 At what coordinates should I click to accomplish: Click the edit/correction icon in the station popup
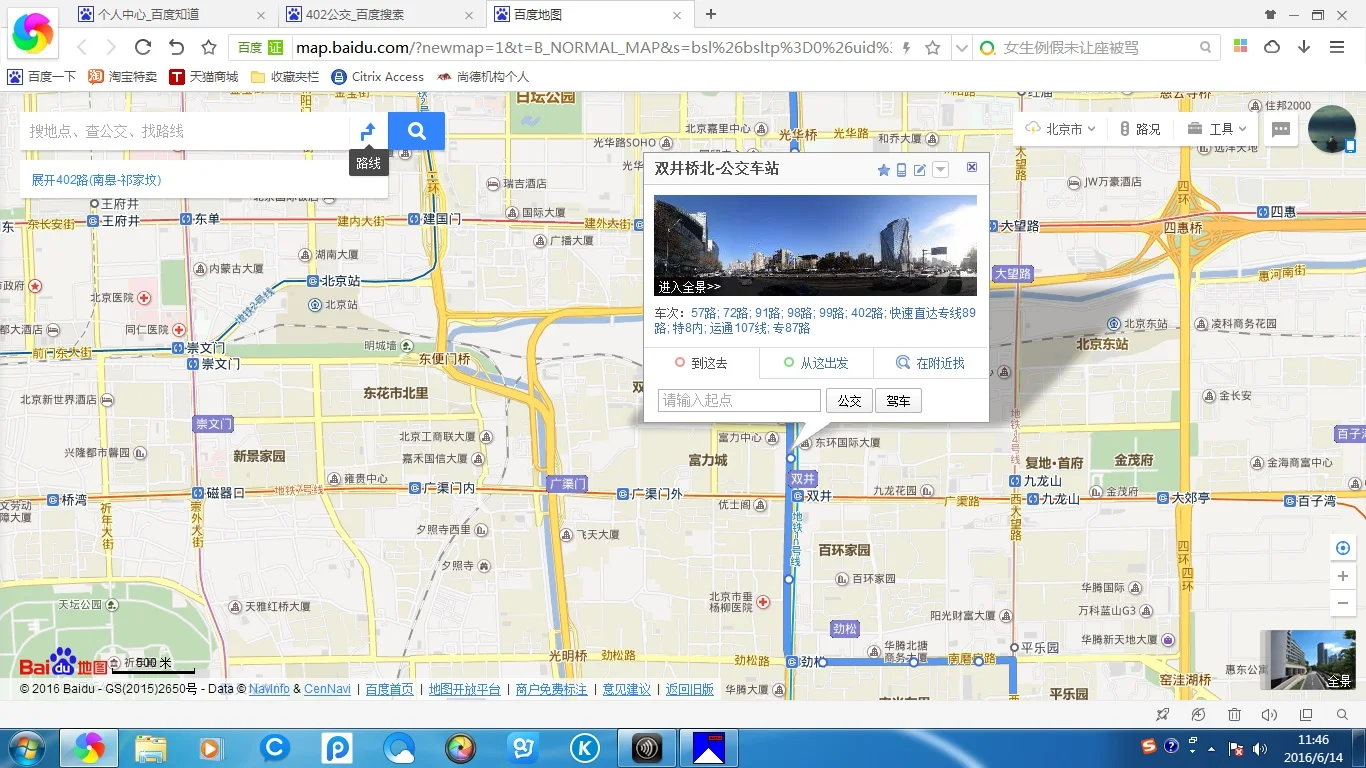coord(918,169)
